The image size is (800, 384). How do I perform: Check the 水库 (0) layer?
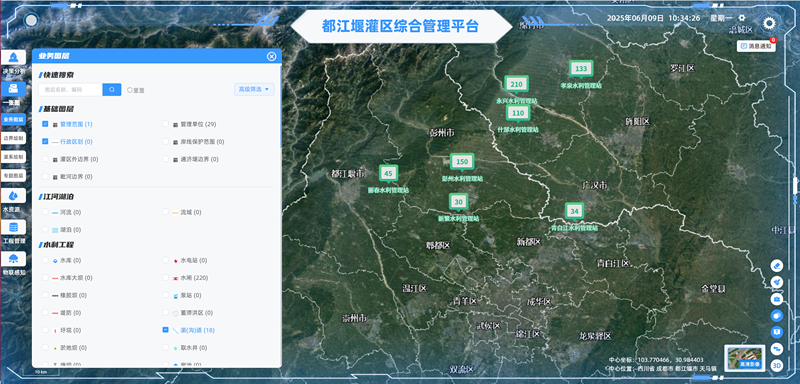click(45, 260)
